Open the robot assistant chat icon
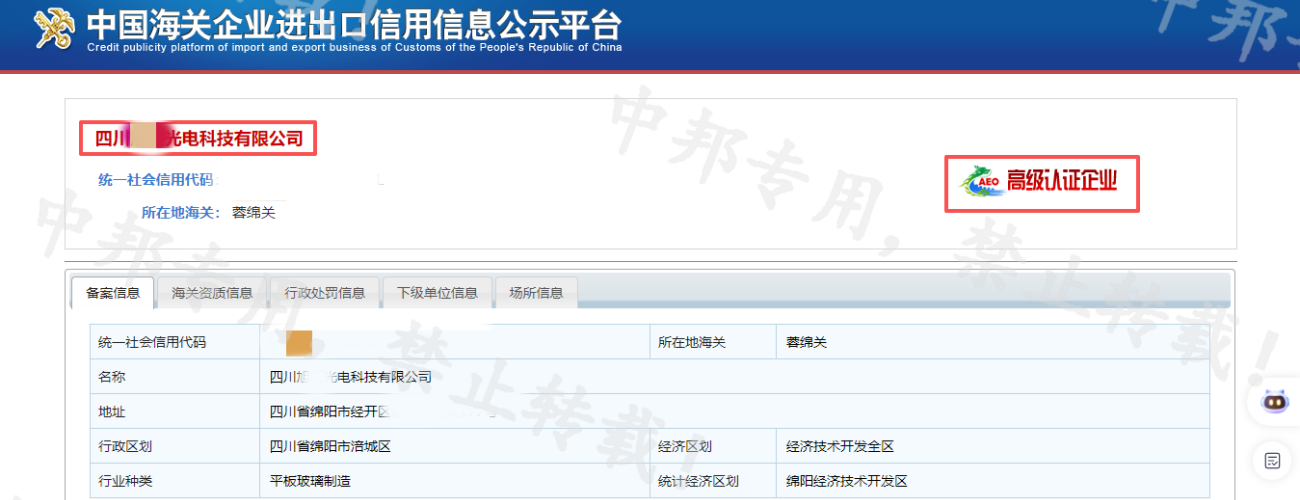1300x500 pixels. (x=1275, y=402)
